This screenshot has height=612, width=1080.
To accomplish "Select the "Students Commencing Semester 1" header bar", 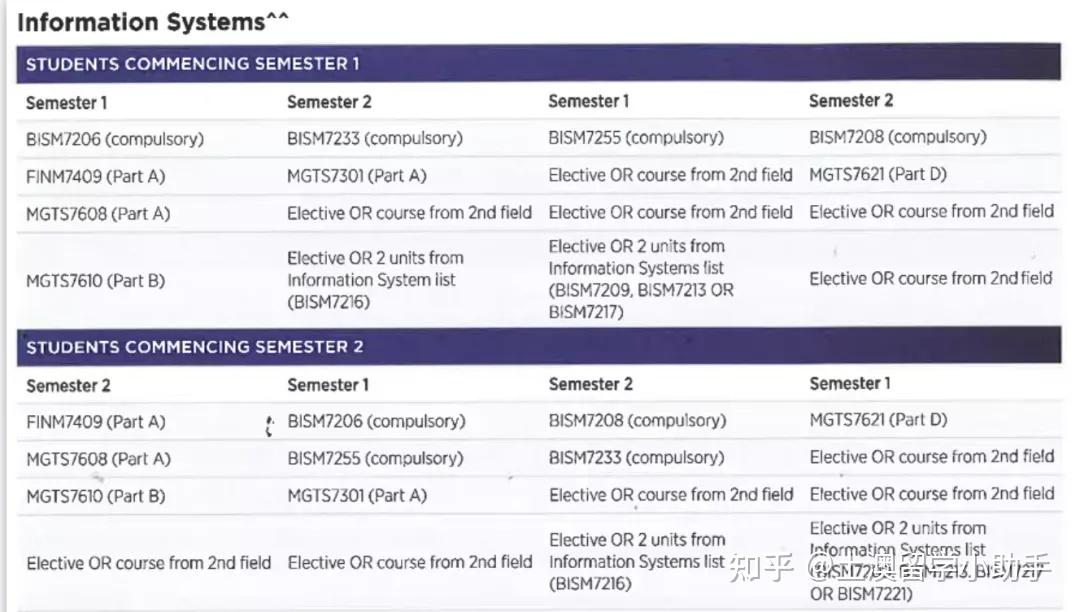I will [x=538, y=64].
